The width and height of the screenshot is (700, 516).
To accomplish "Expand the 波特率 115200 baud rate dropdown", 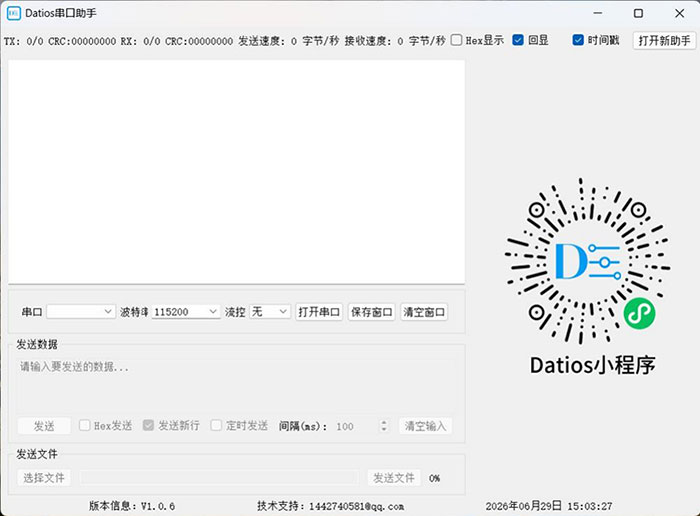I will coord(186,312).
